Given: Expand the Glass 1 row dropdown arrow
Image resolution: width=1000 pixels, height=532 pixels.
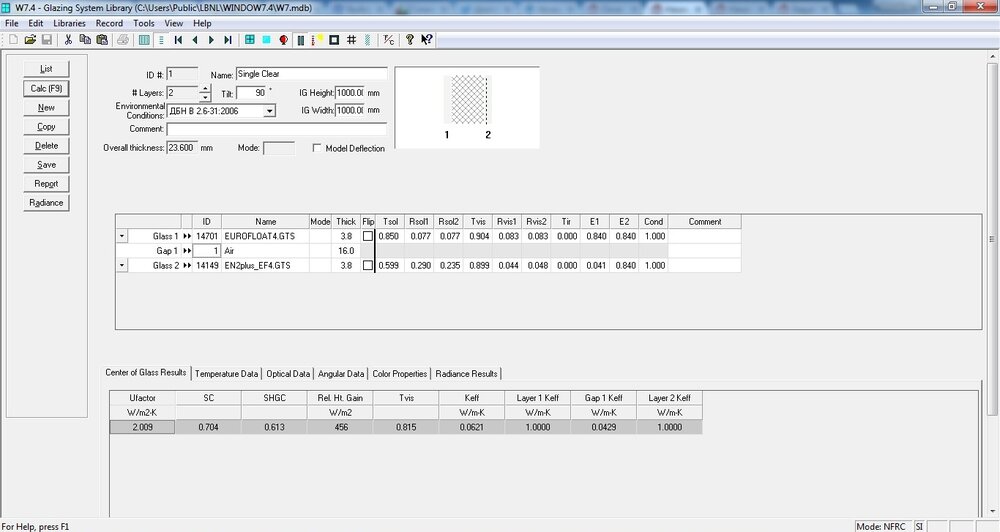Looking at the screenshot, I should tap(123, 236).
